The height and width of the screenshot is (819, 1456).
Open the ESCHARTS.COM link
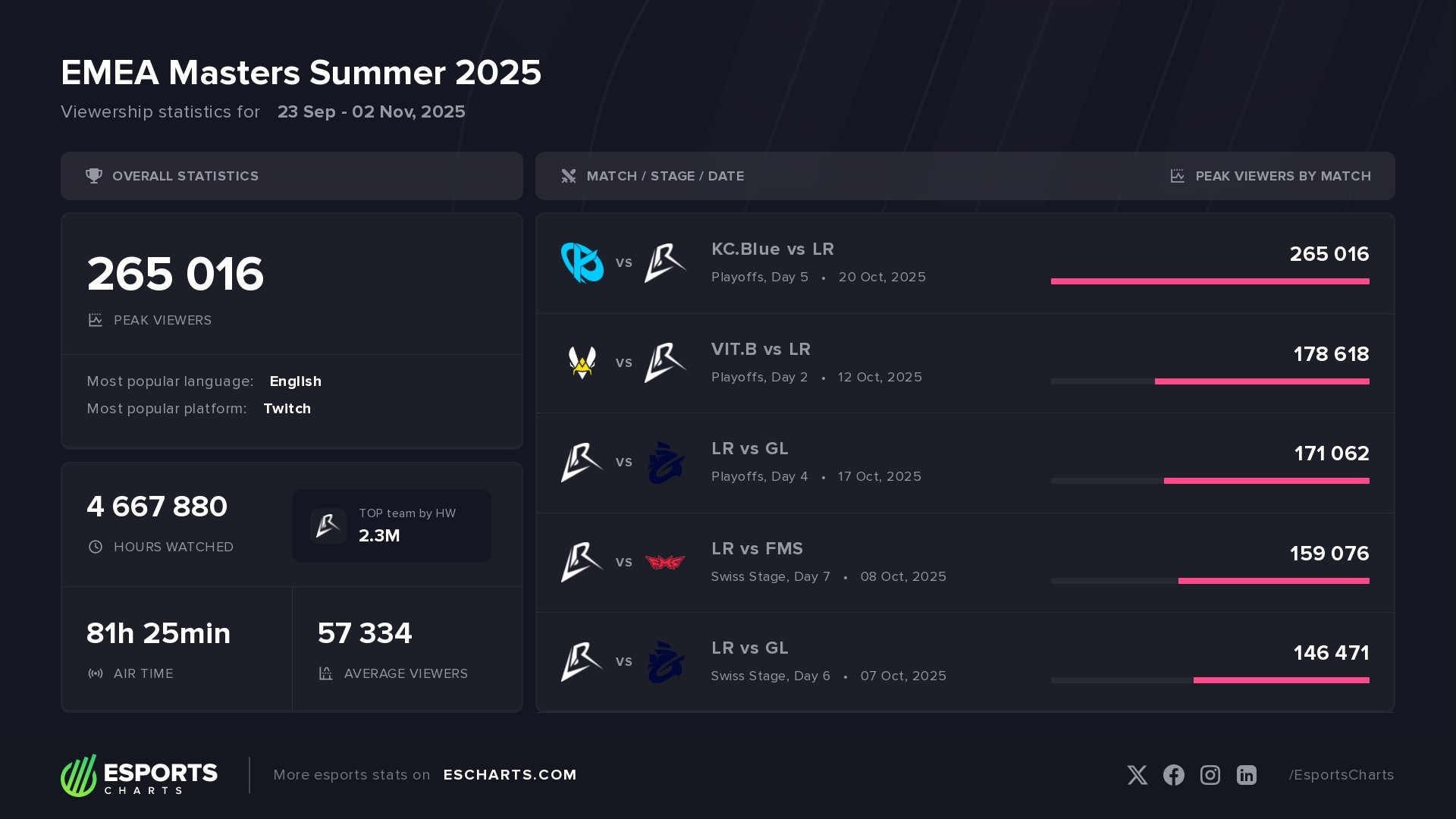point(510,775)
